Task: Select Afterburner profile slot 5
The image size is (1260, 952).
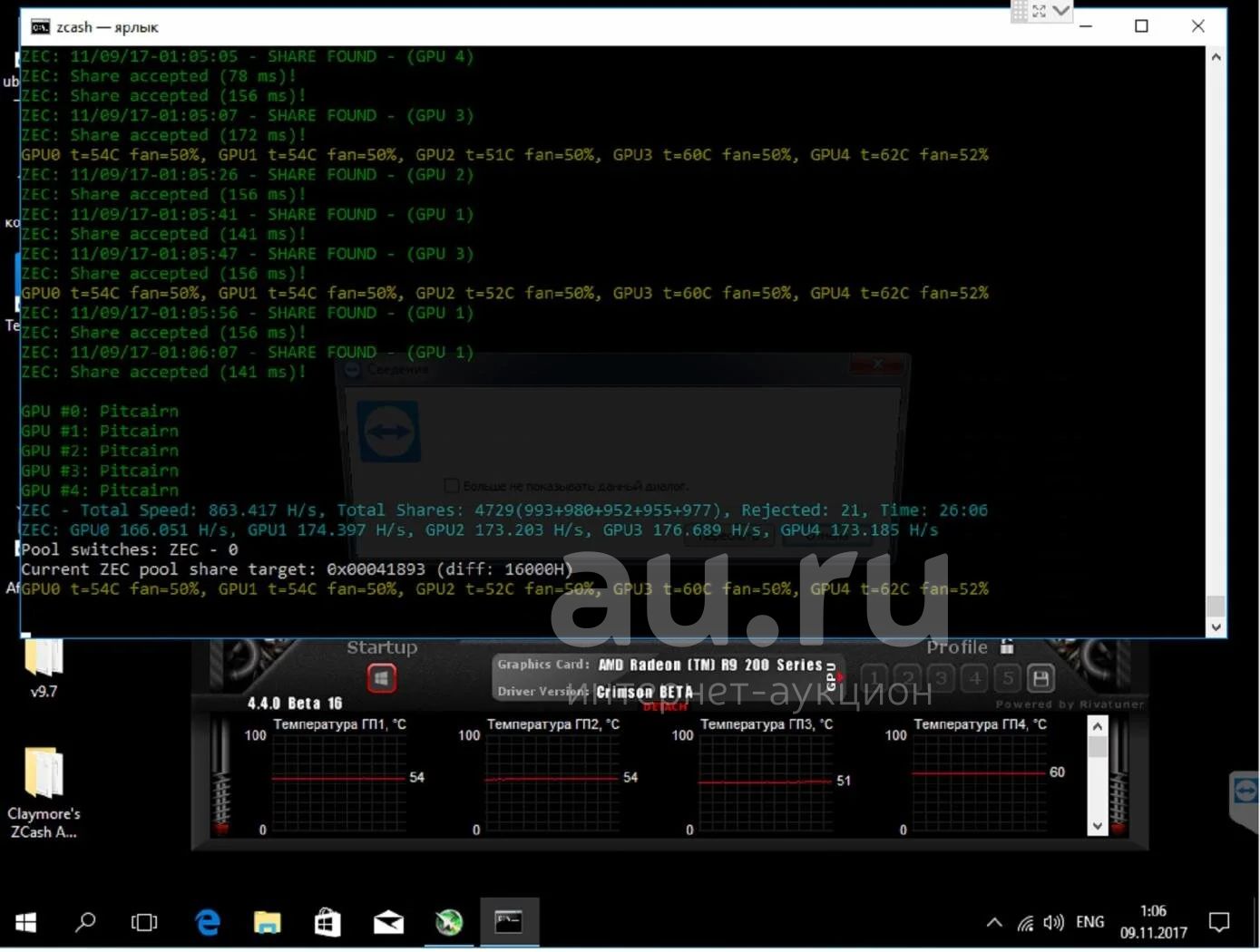Action: [1008, 678]
